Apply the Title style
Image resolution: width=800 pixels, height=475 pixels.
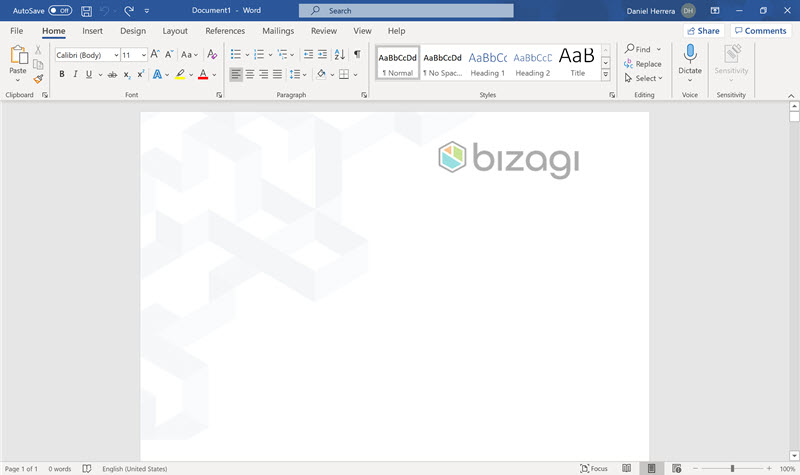577,63
